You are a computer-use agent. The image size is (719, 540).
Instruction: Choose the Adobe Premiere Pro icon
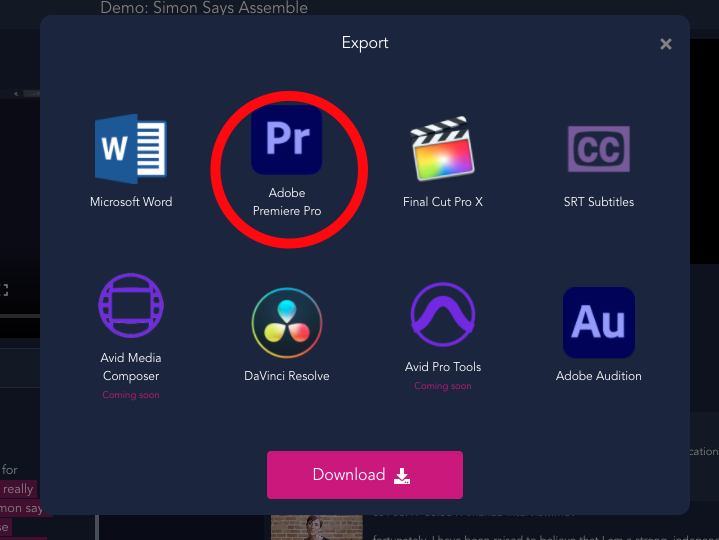tap(287, 140)
